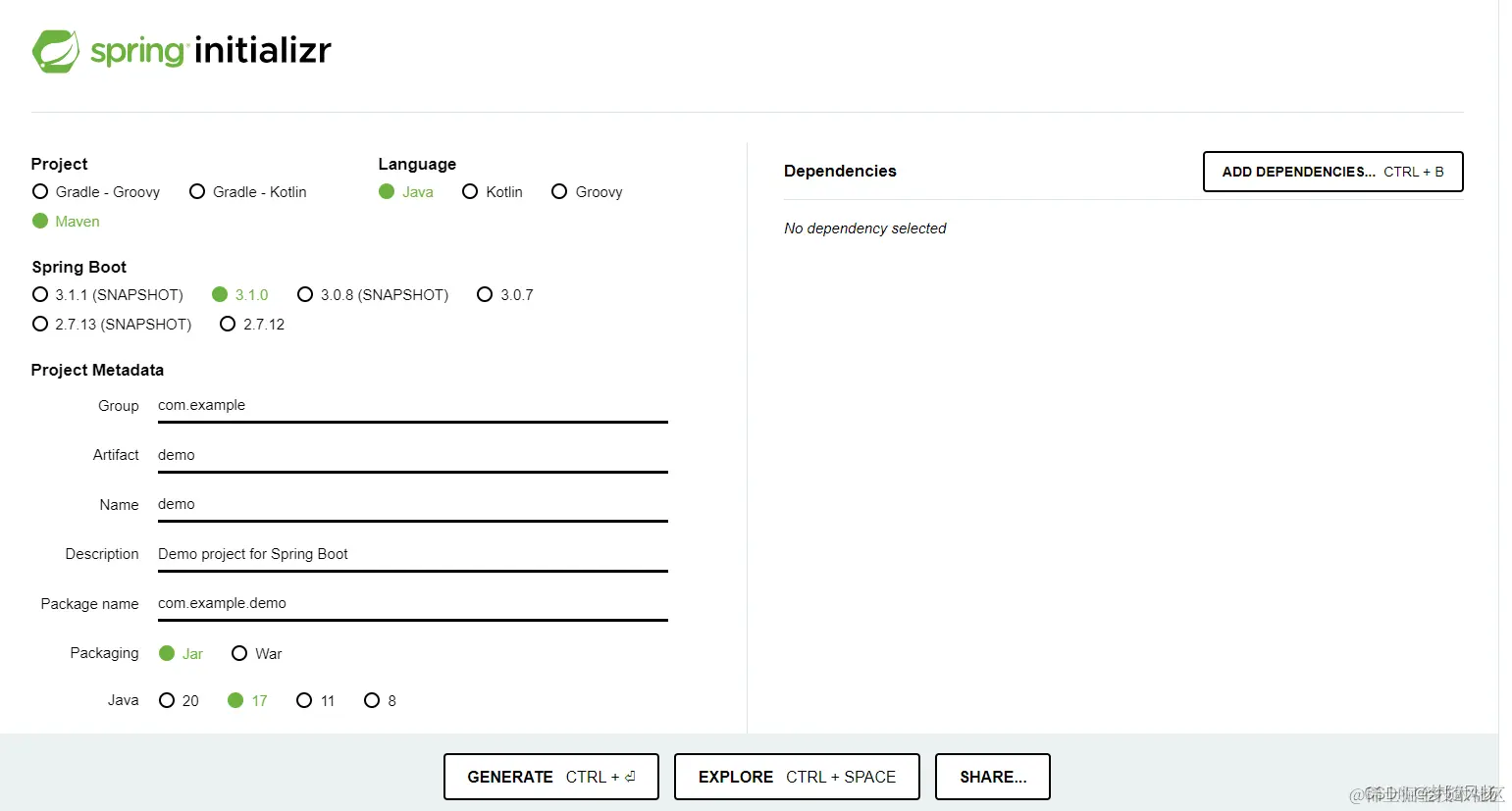Click the Package name field
The height and width of the screenshot is (811, 1512).
(413, 604)
